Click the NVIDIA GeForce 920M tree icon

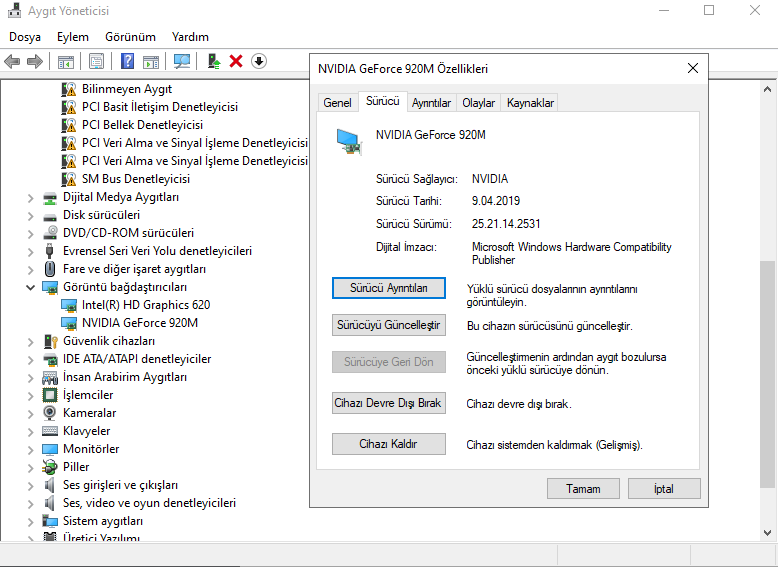point(68,323)
